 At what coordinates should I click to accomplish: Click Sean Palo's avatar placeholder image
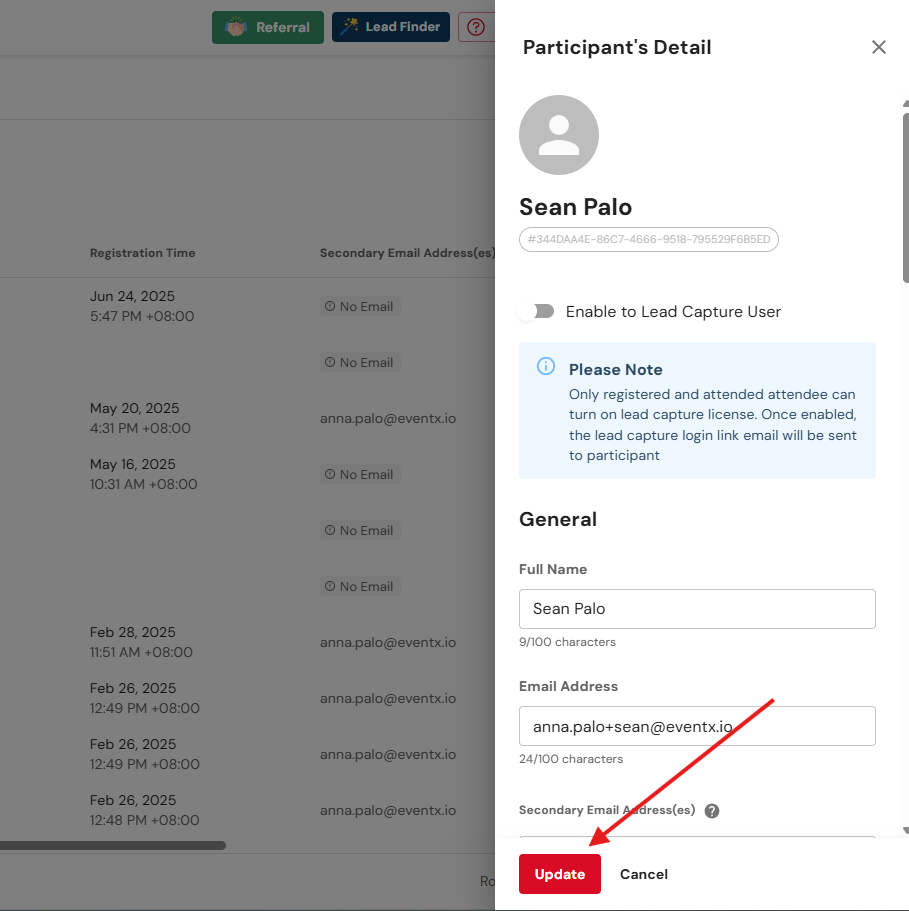[x=559, y=135]
